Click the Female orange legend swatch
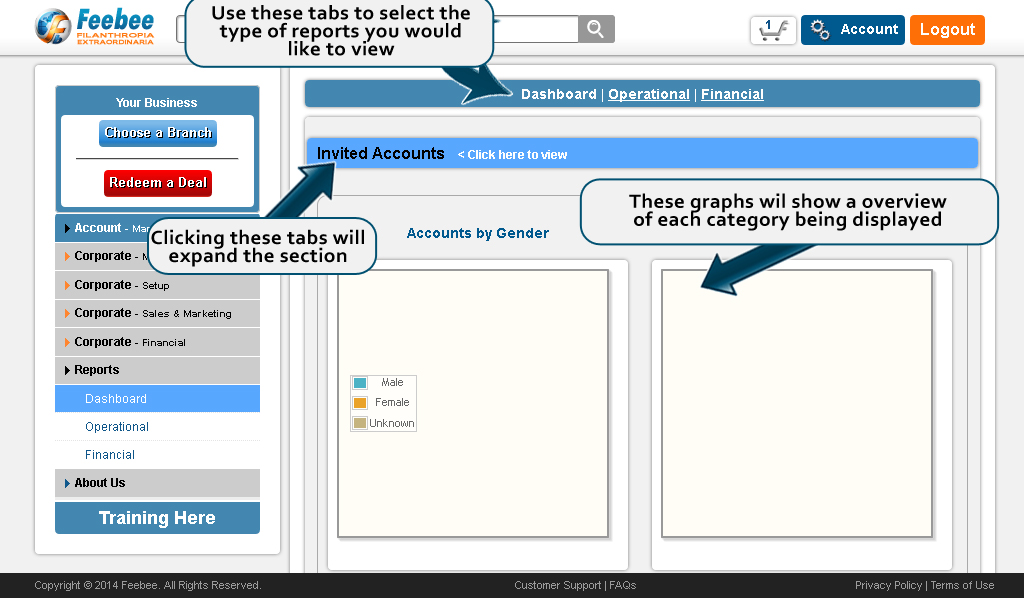1024x598 pixels. coord(360,403)
